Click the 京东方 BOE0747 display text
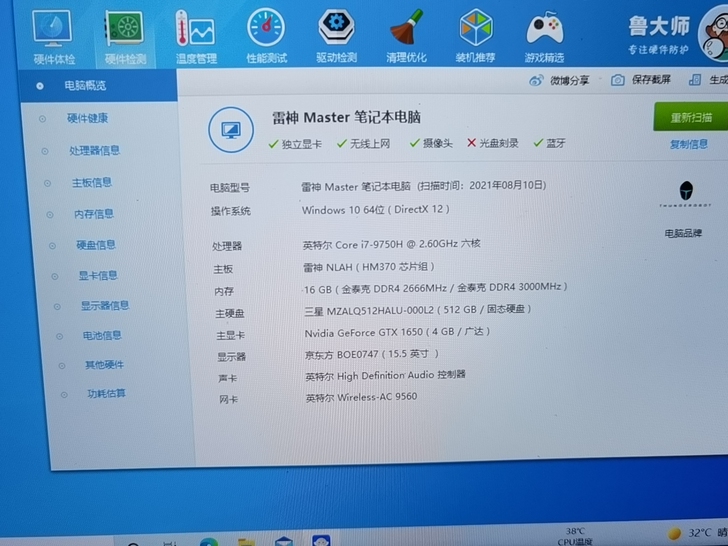 (371, 354)
